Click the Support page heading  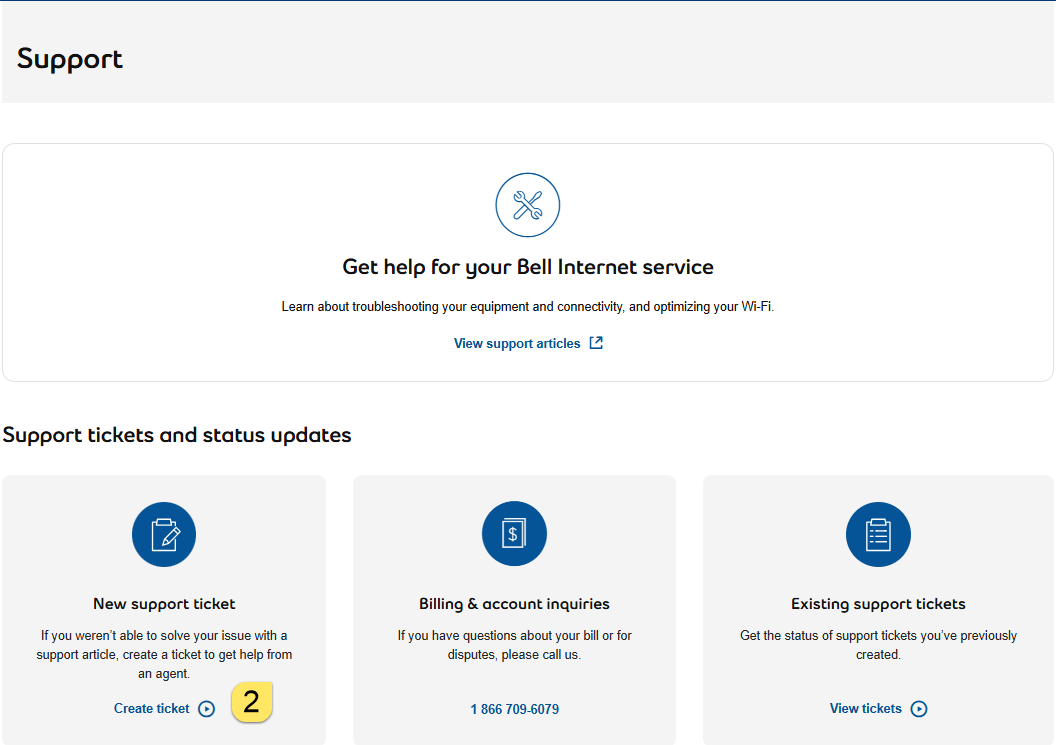click(x=70, y=59)
